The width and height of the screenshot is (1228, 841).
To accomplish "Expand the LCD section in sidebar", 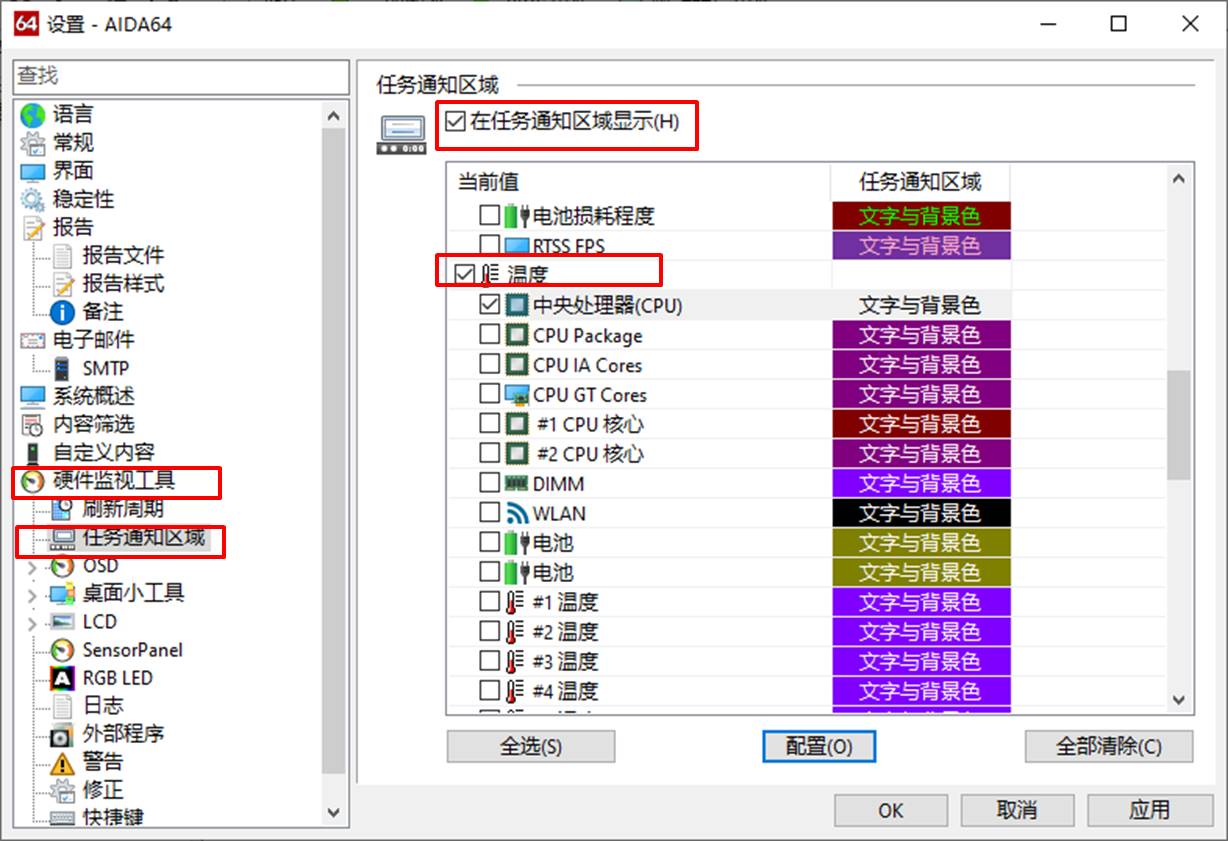I will (31, 621).
